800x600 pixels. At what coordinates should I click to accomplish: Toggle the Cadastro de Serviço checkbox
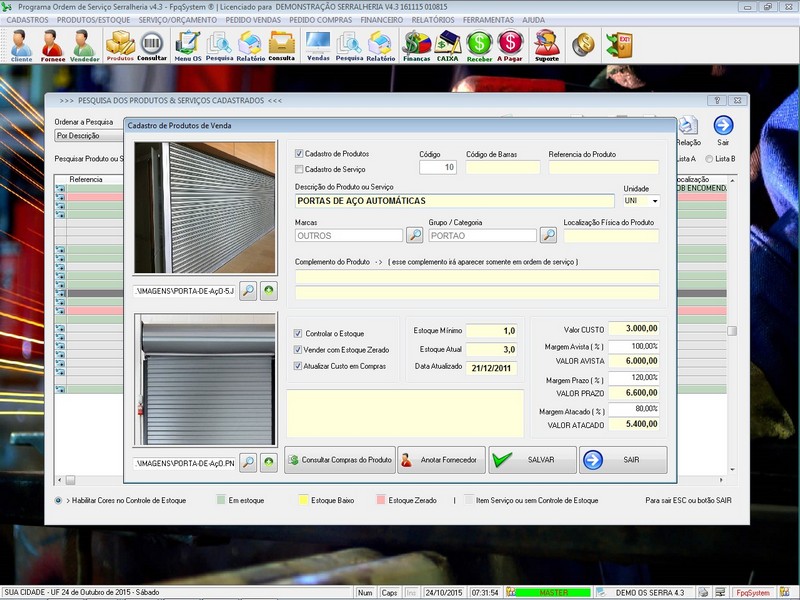coord(300,170)
